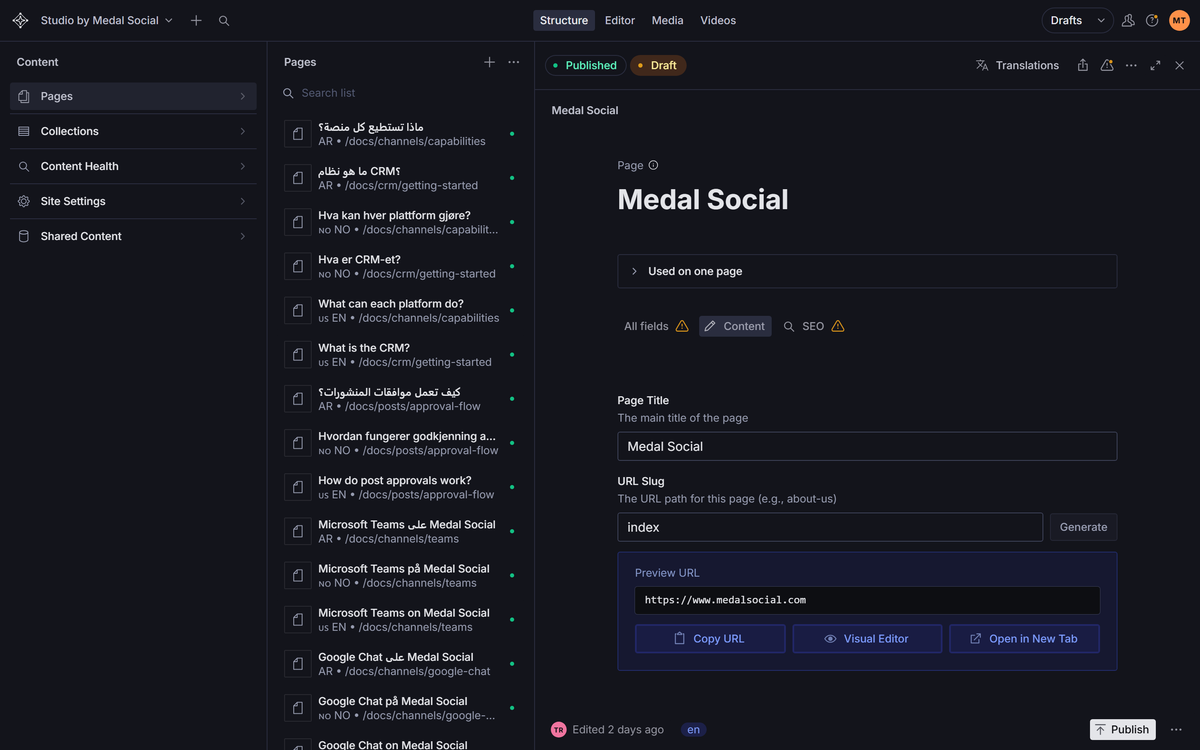The width and height of the screenshot is (1200, 750).
Task: Click the TR editor avatar in footer
Action: [559, 730]
